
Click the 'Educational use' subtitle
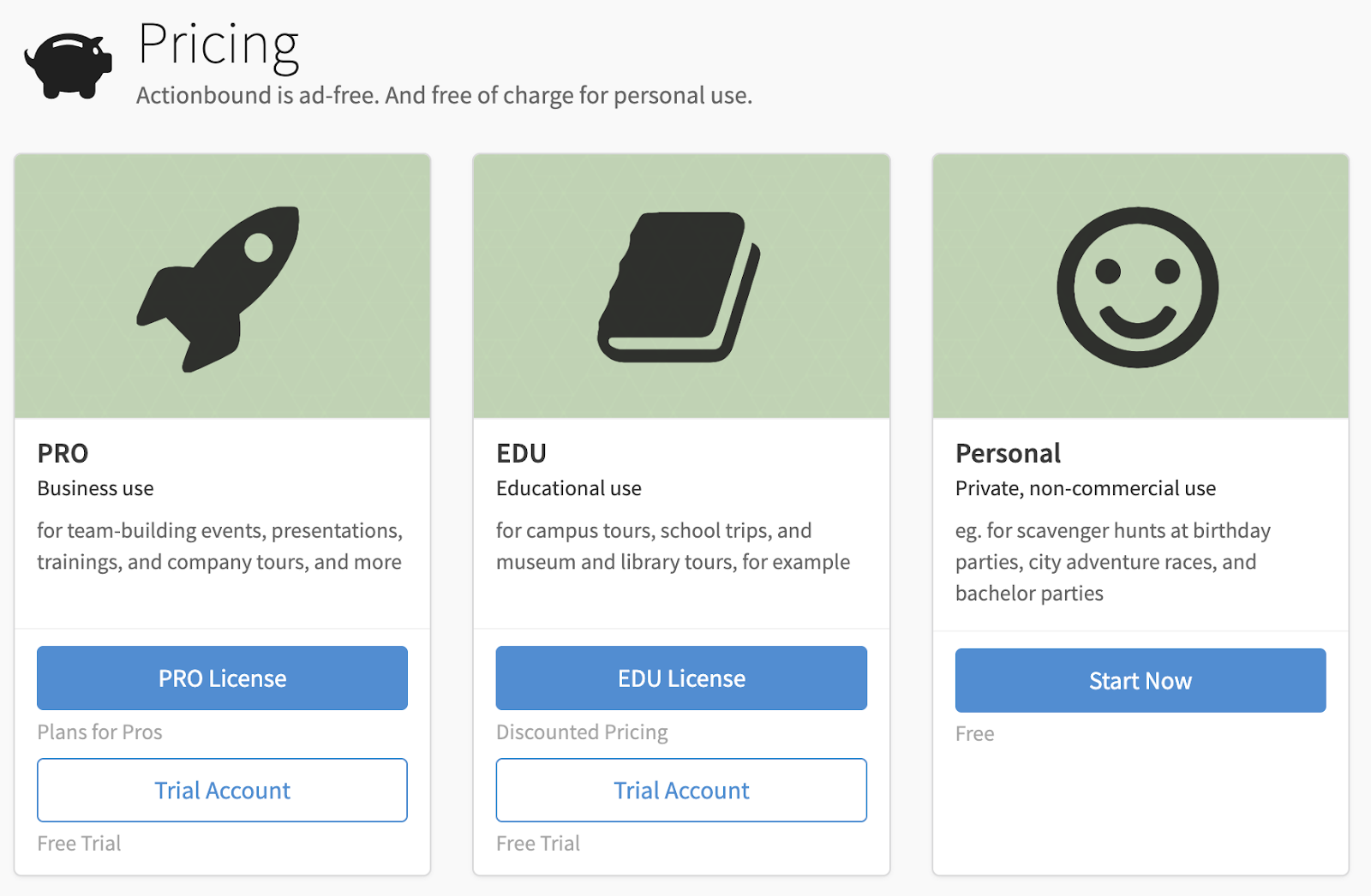(x=569, y=488)
